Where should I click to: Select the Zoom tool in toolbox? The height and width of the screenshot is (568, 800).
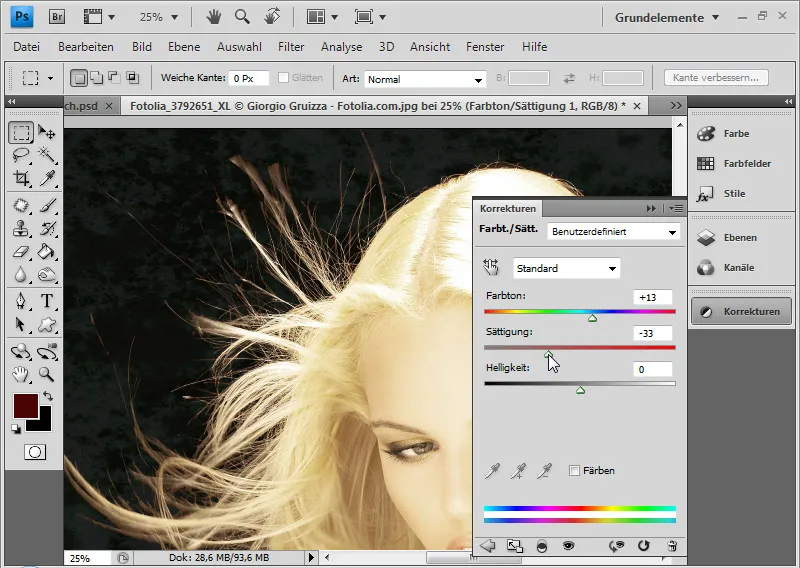47,375
